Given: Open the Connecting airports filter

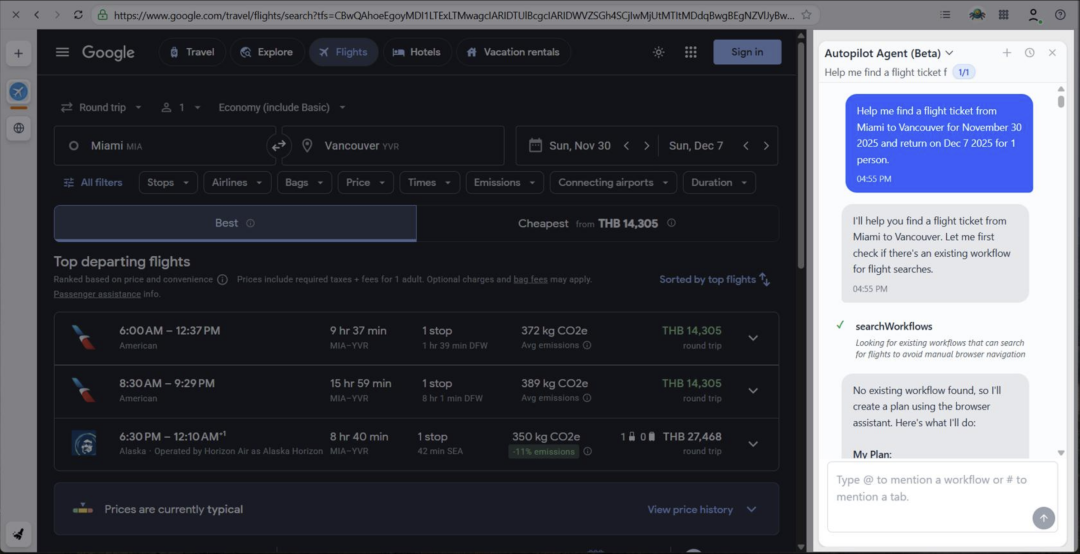Looking at the screenshot, I should [x=613, y=183].
